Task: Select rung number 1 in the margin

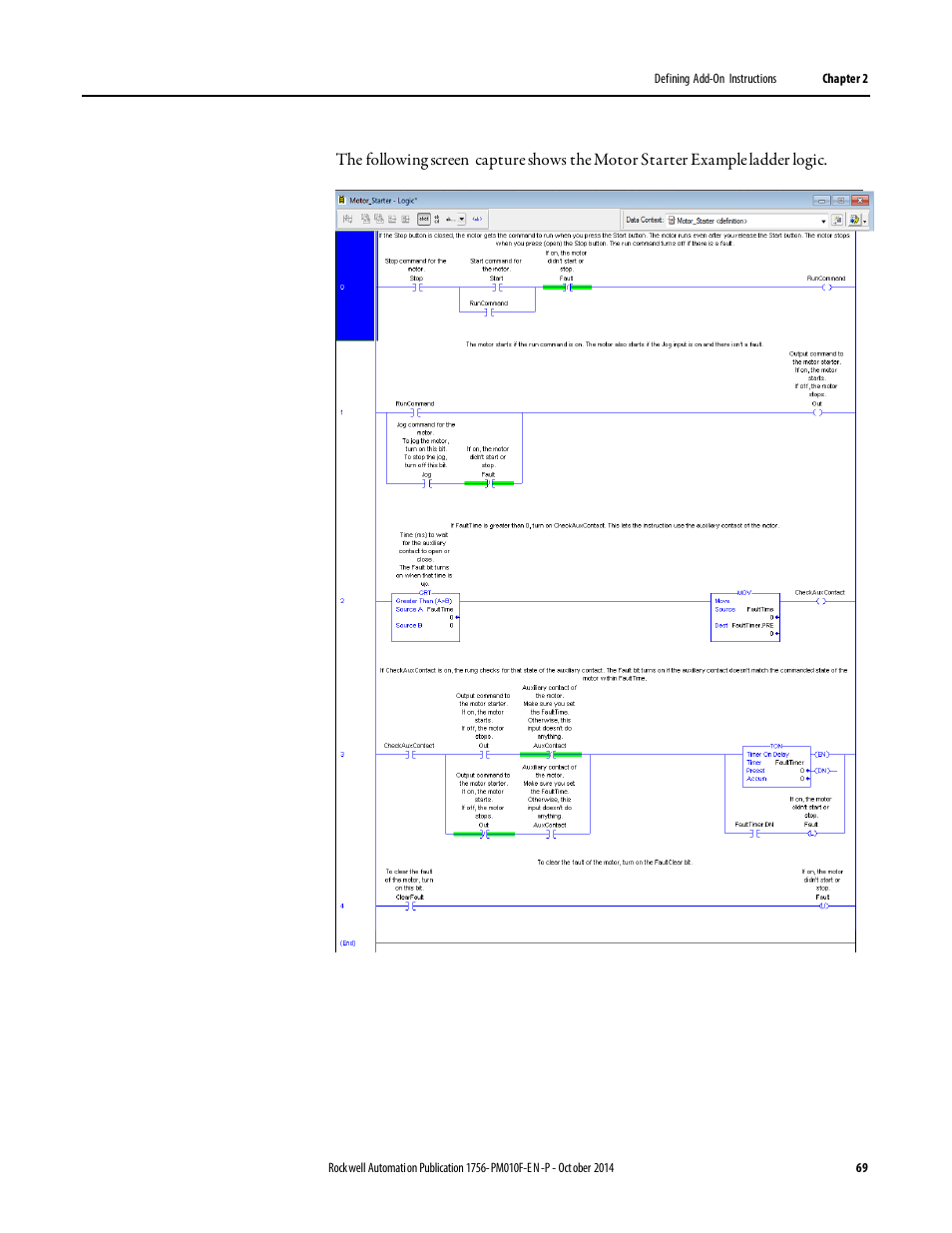Action: (342, 412)
